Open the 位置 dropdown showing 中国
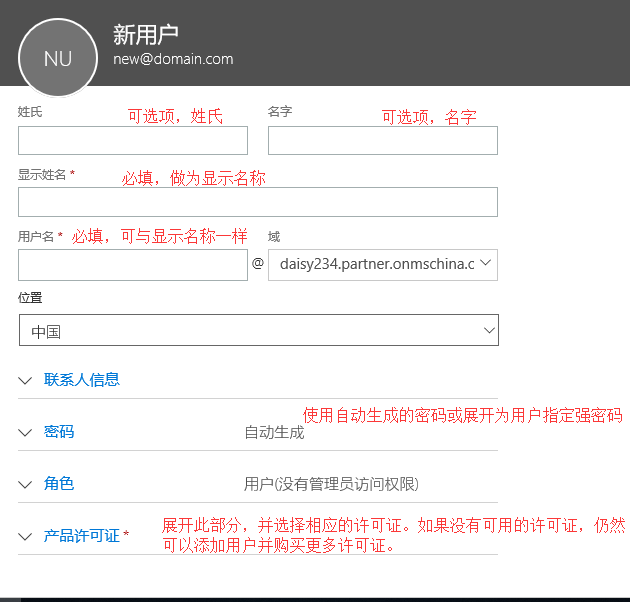 (258, 330)
